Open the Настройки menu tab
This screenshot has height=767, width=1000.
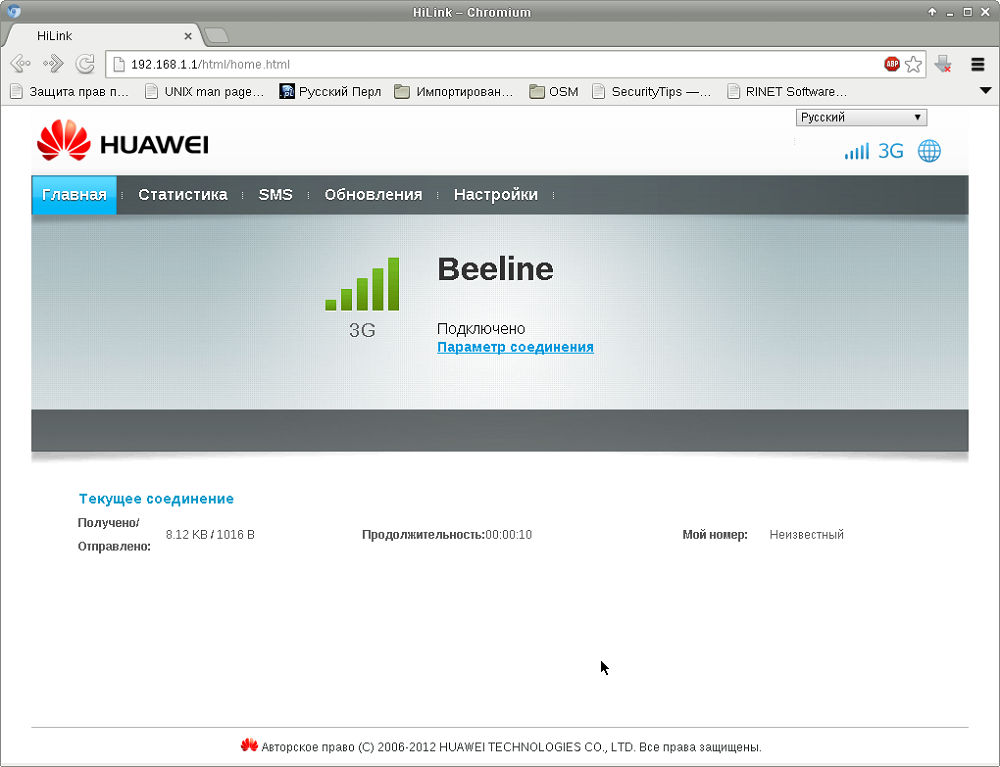496,194
